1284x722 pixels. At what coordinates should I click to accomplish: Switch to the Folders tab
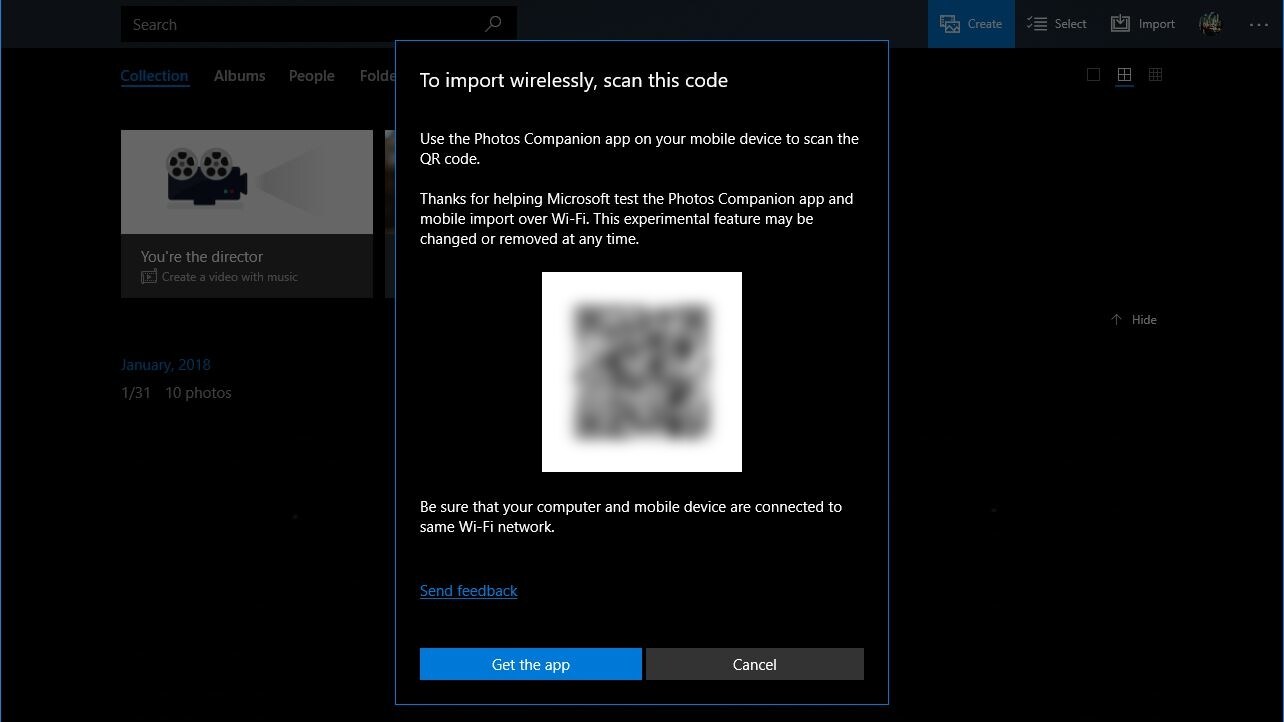tap(378, 76)
